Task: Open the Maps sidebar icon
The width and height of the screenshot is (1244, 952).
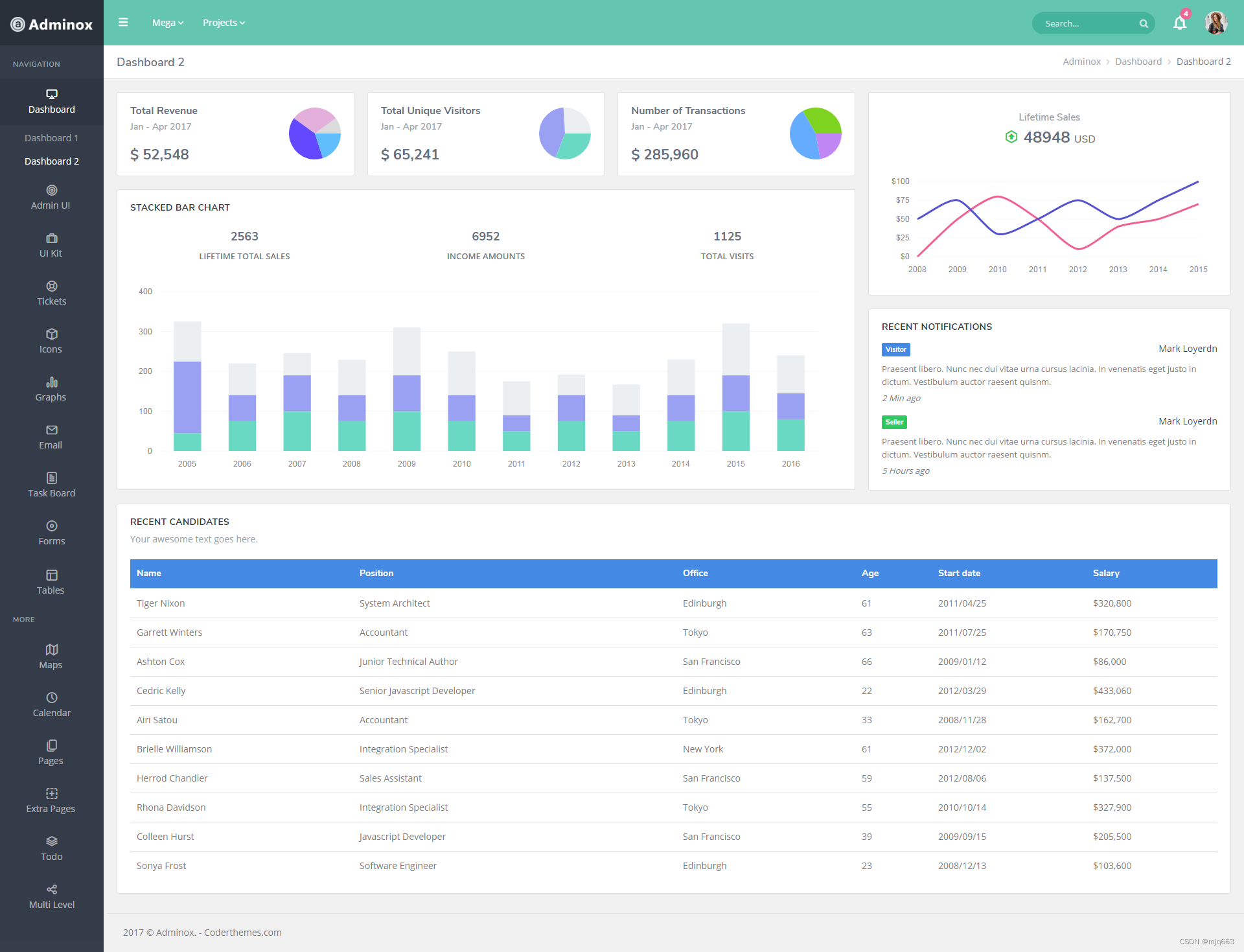Action: point(52,650)
